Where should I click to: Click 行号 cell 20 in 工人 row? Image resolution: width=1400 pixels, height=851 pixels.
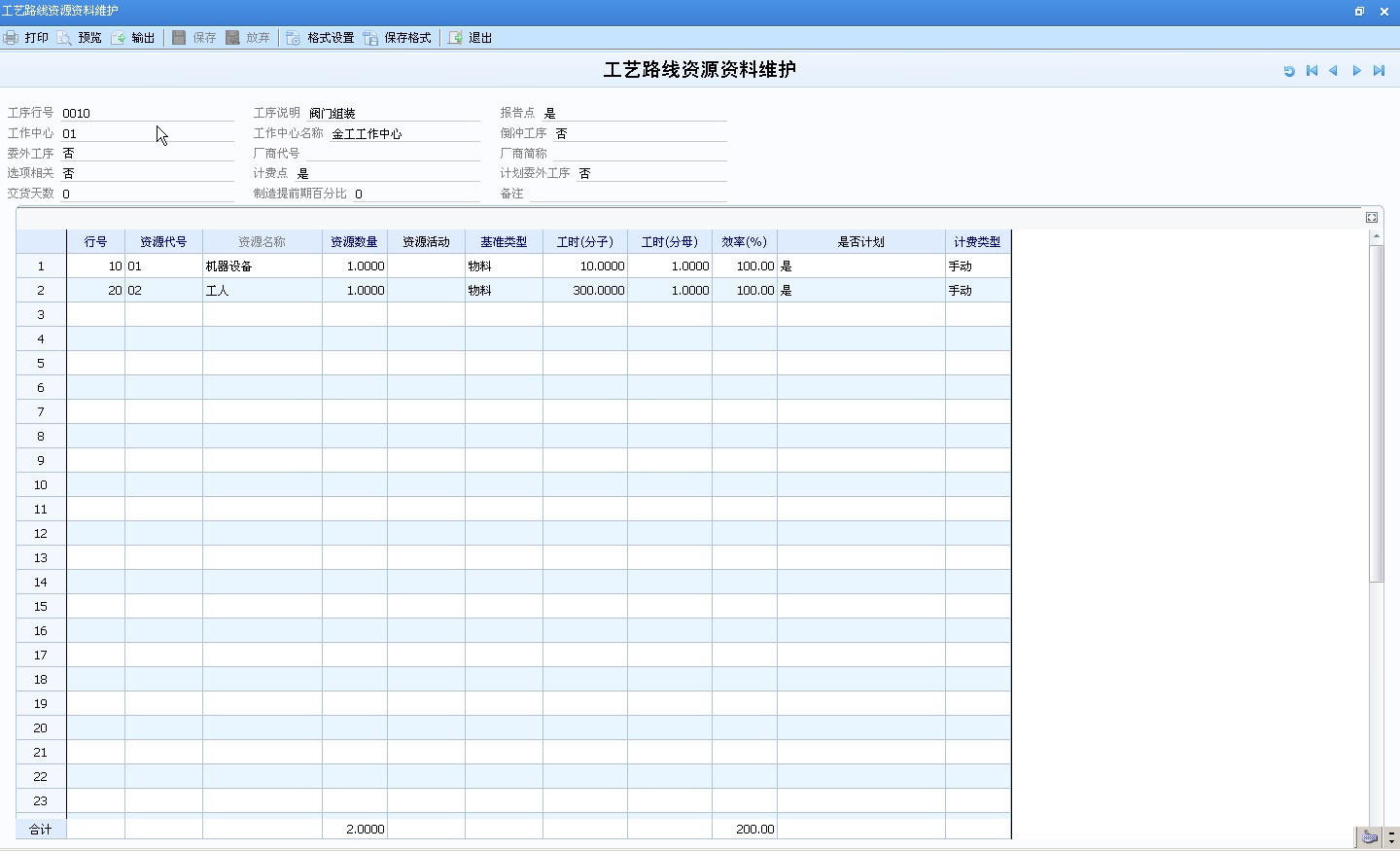pos(95,291)
